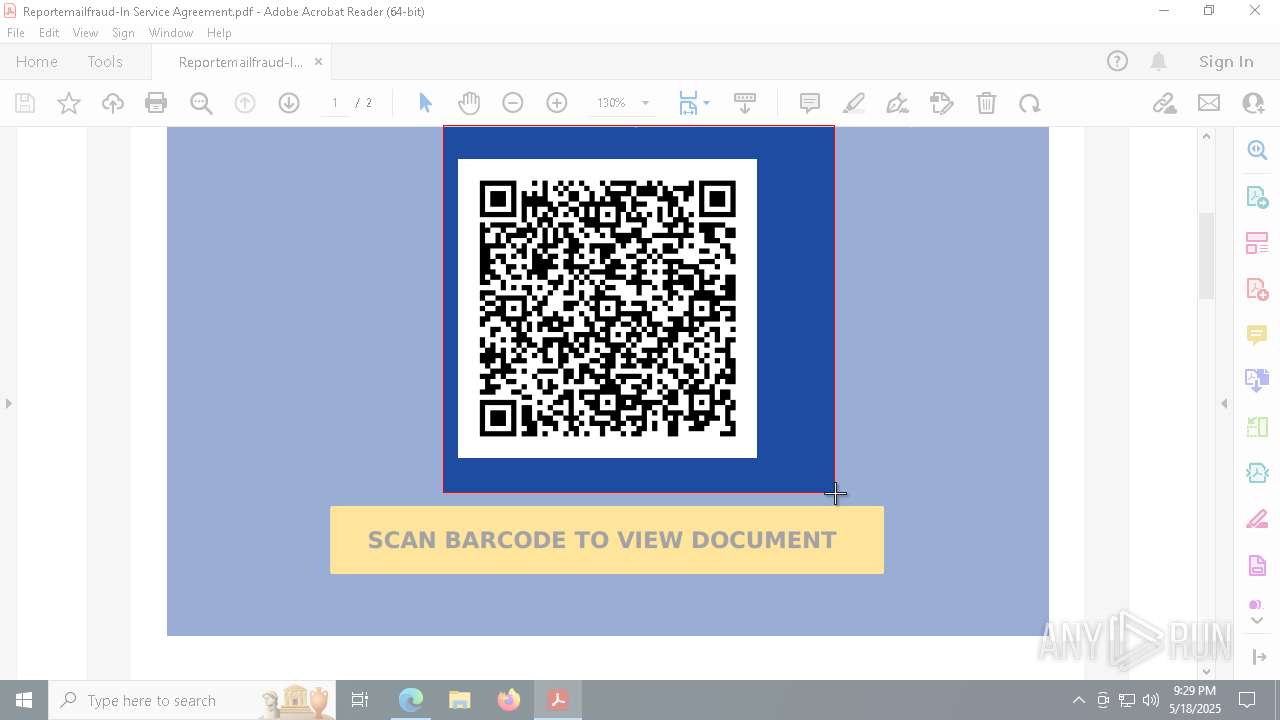Open Microsoft Edge from the taskbar
1280x720 pixels.
(411, 700)
